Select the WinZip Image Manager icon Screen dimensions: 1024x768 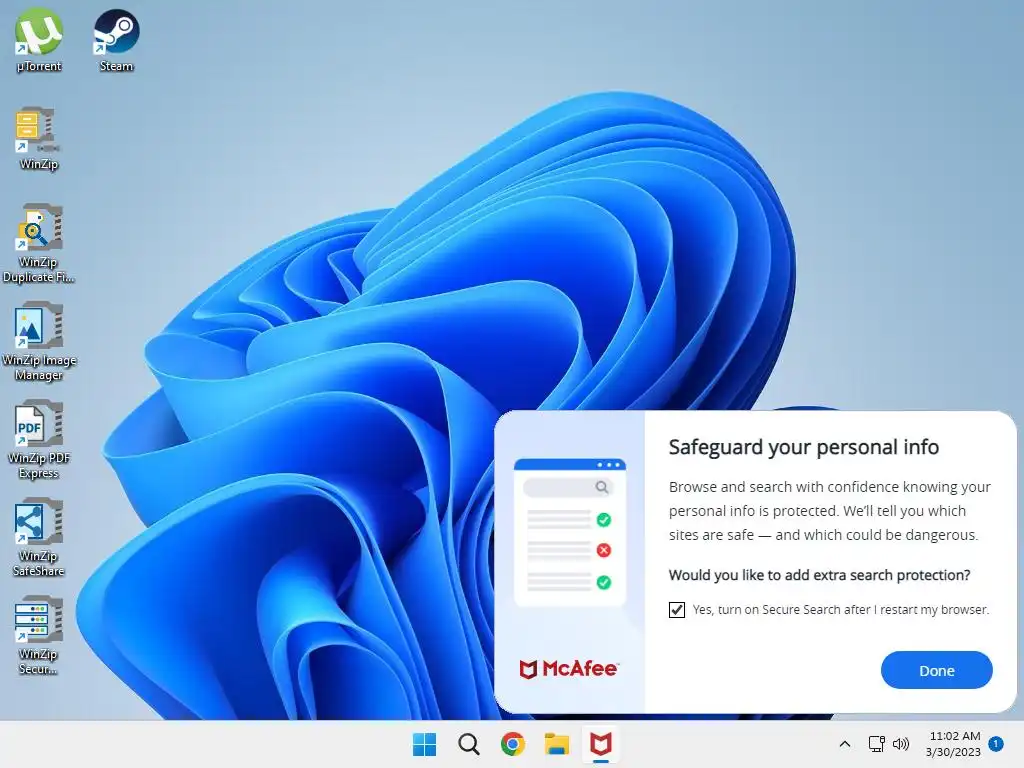pyautogui.click(x=39, y=341)
